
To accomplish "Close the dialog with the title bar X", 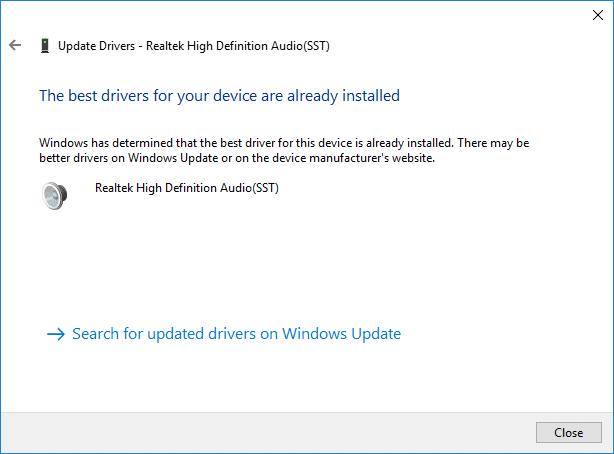I will [x=597, y=14].
